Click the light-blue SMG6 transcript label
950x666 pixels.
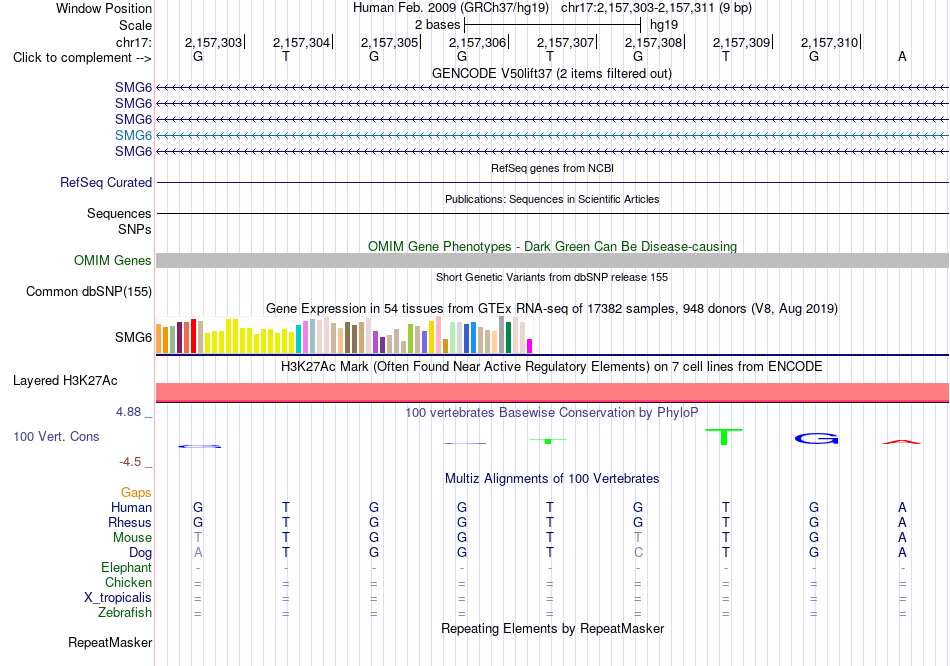(x=133, y=135)
